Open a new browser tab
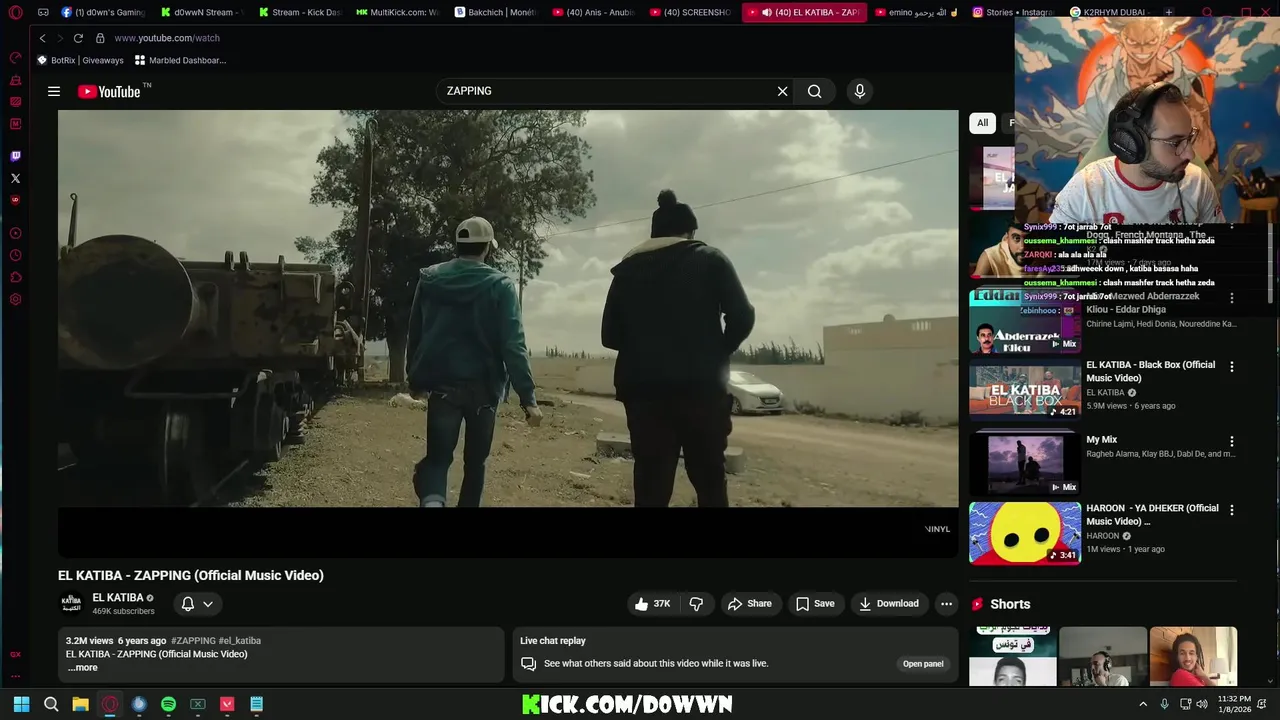The width and height of the screenshot is (1280, 720). coord(1169,12)
